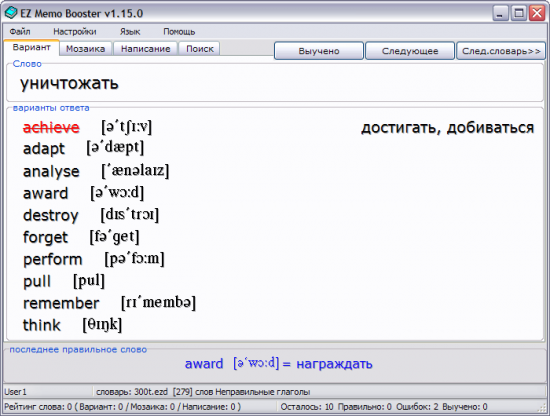Click the translation достигать, добиваться
Viewport: 550px width, 416px height.
(x=448, y=128)
